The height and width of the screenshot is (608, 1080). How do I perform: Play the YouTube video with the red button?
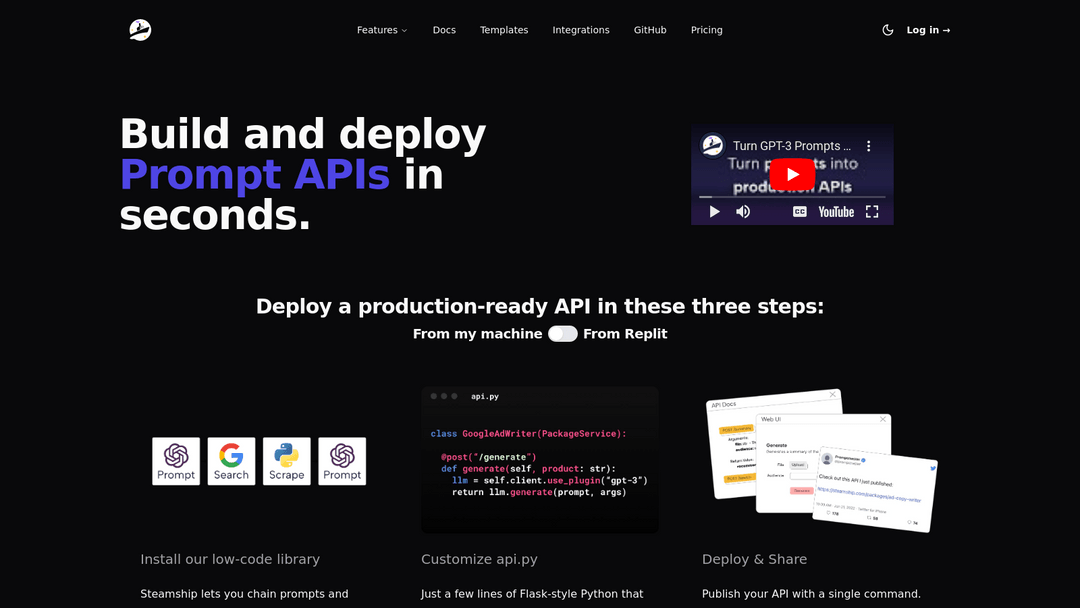(x=792, y=174)
